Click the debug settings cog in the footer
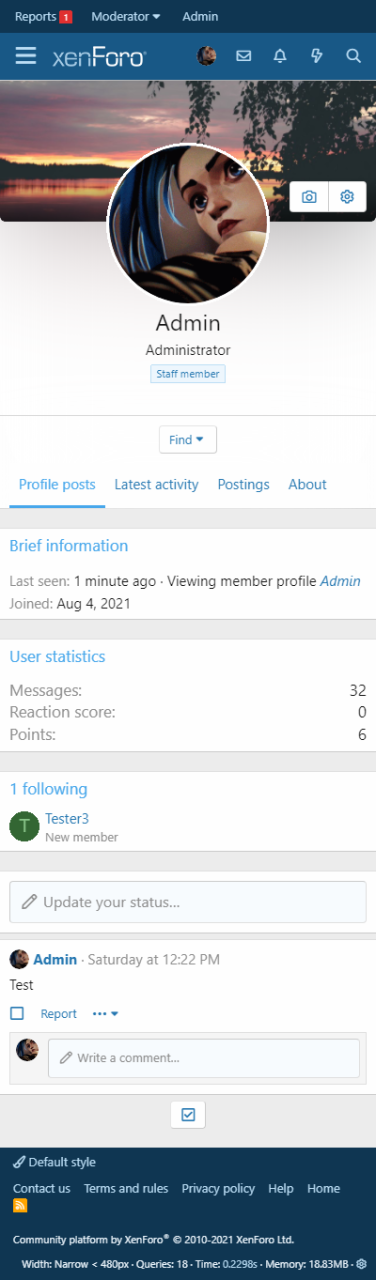The image size is (376, 1280). (361, 1264)
